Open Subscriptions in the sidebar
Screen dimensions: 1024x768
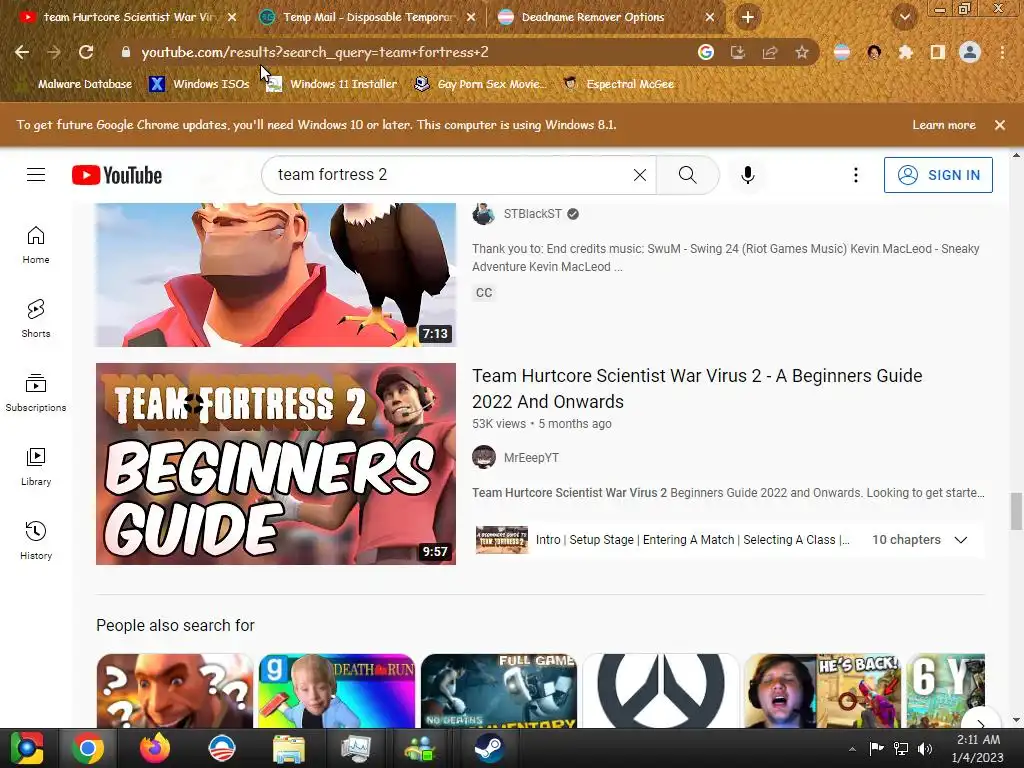(x=36, y=392)
